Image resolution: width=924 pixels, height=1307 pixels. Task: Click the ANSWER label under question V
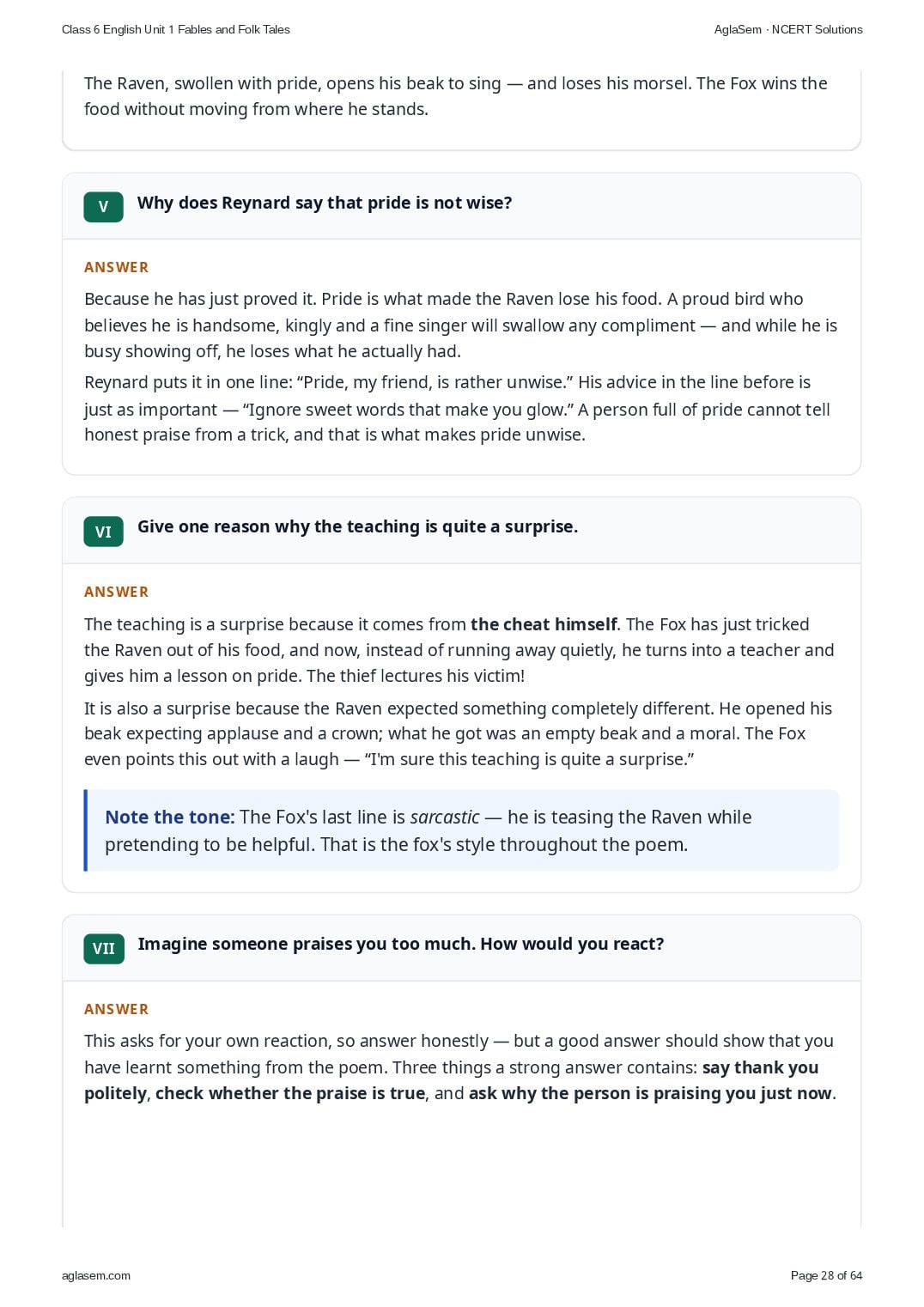point(116,267)
